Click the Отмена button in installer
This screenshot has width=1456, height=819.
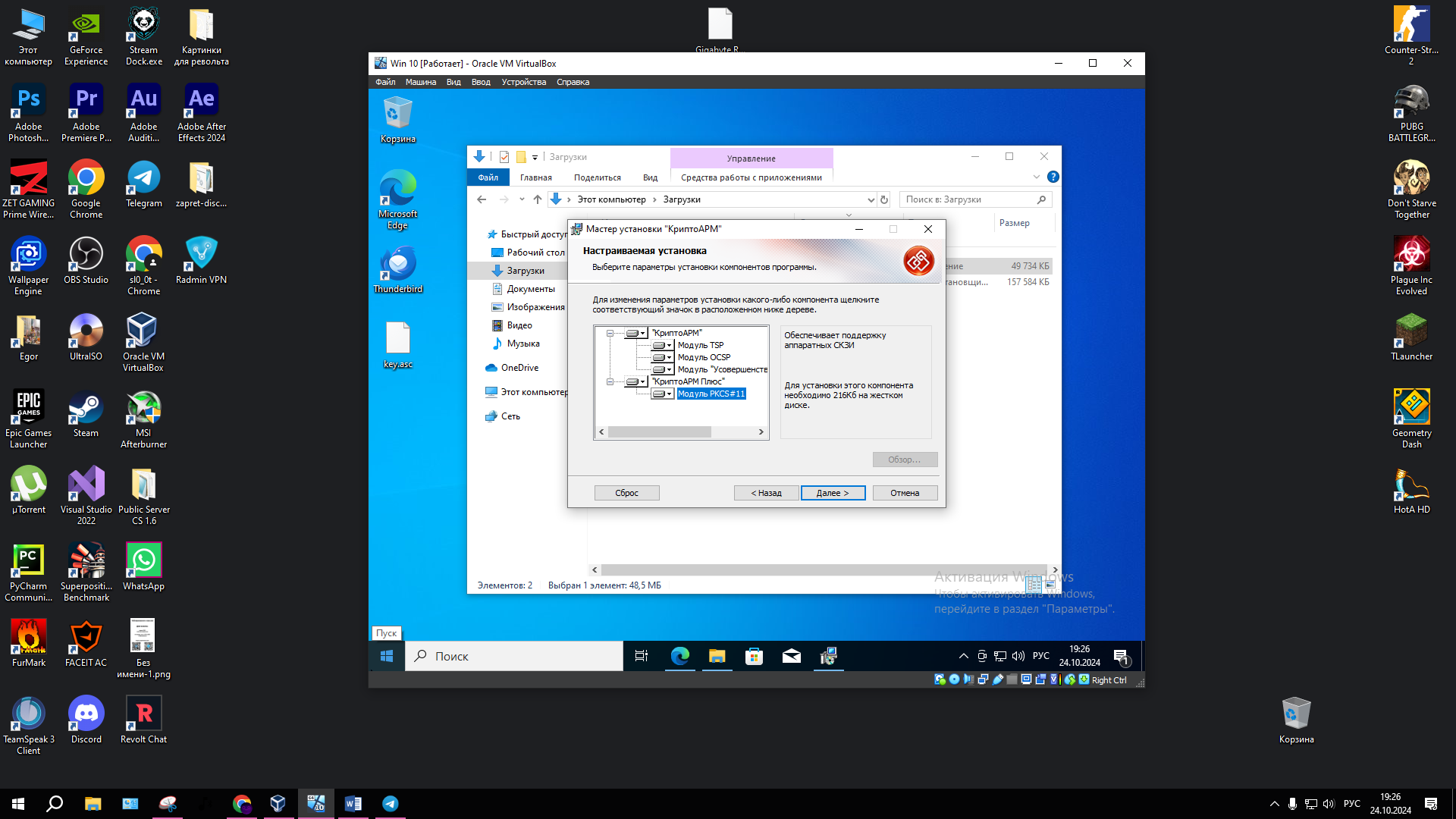tap(905, 493)
